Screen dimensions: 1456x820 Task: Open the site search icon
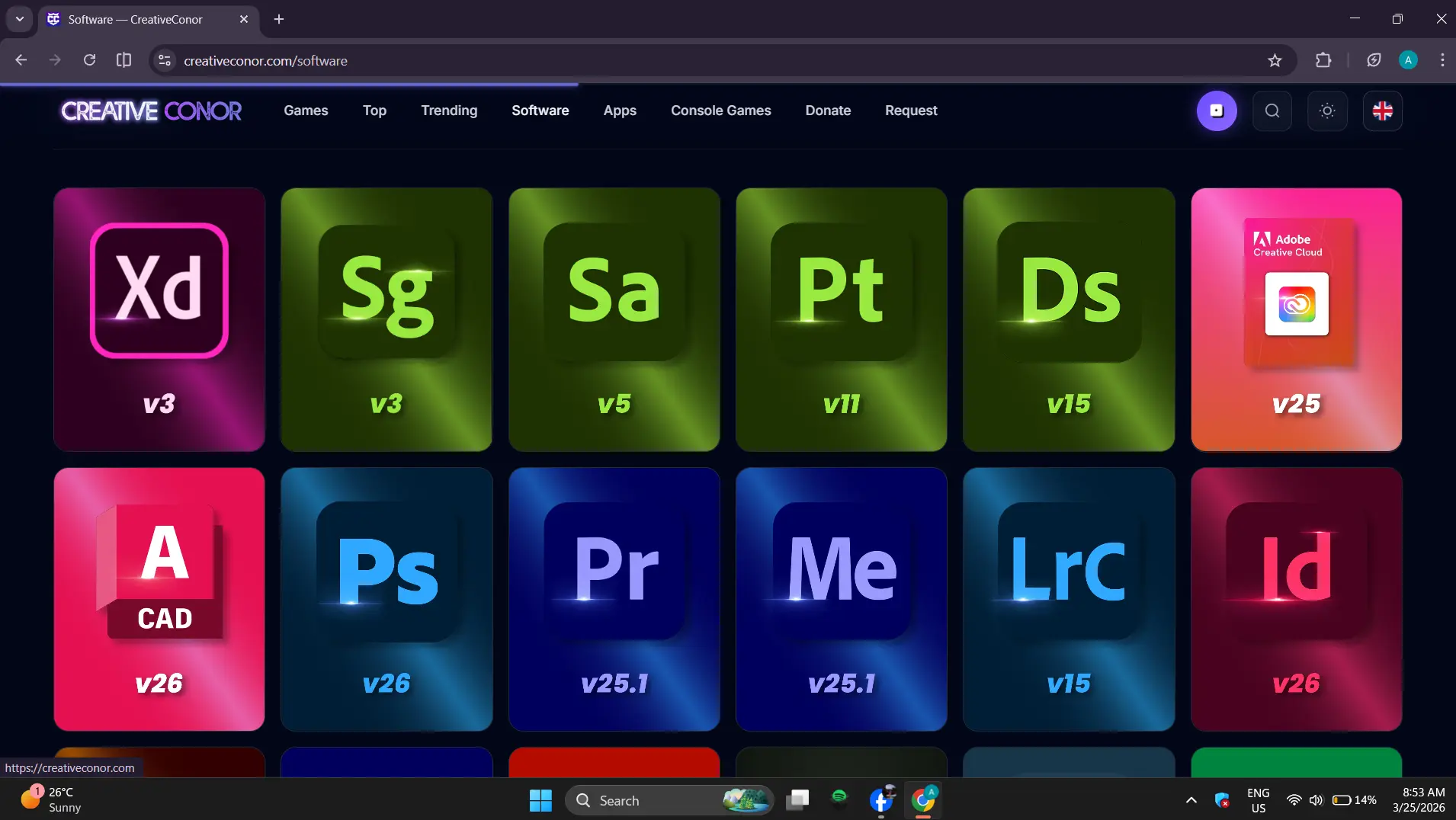[x=1272, y=111]
